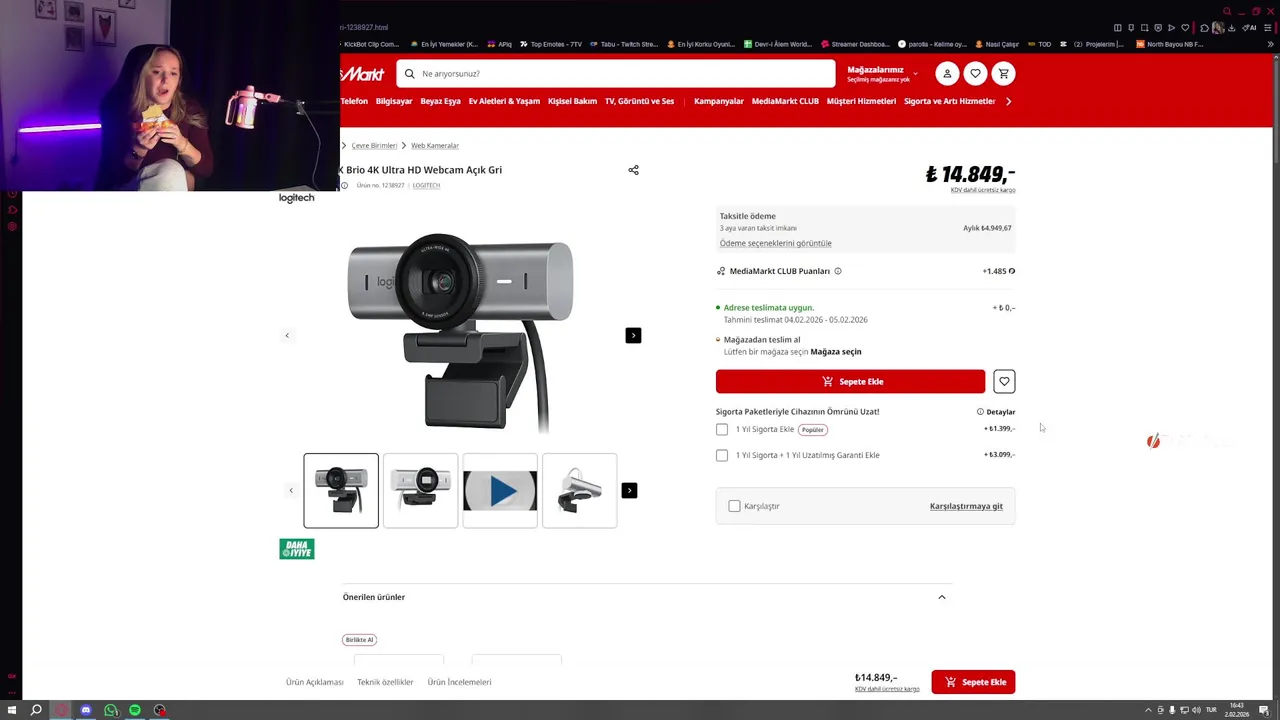The width and height of the screenshot is (1280, 720).
Task: Advance thumbnail strip with right arrow
Action: click(x=629, y=490)
